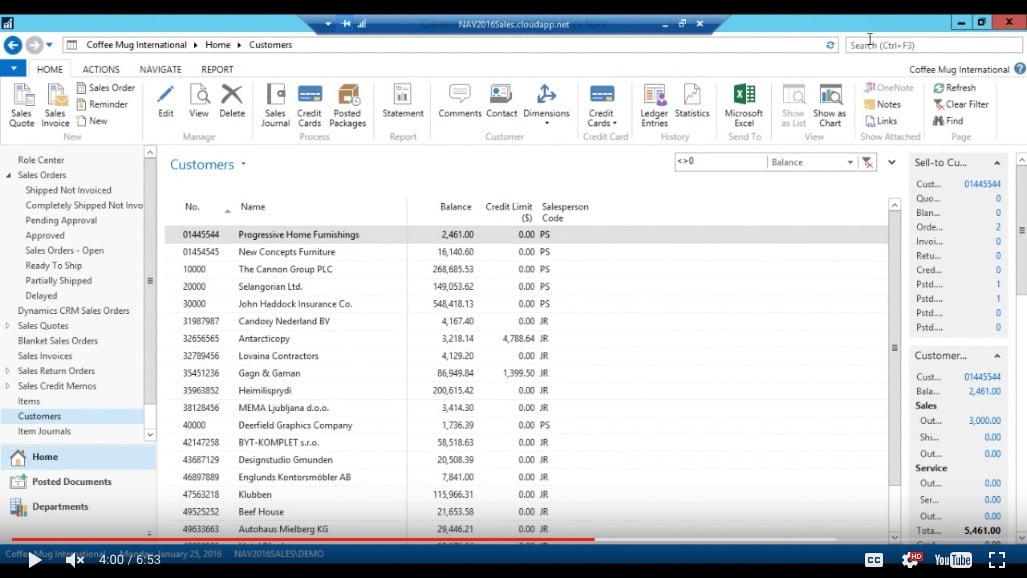Show customer Statistics

click(692, 101)
